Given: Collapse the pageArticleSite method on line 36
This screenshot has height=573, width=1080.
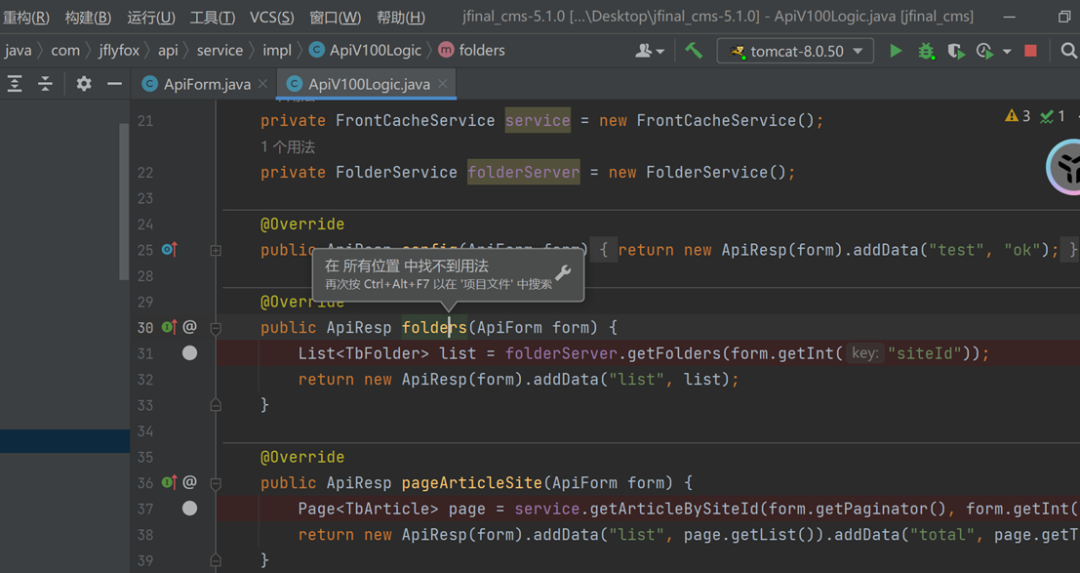Looking at the screenshot, I should point(216,483).
